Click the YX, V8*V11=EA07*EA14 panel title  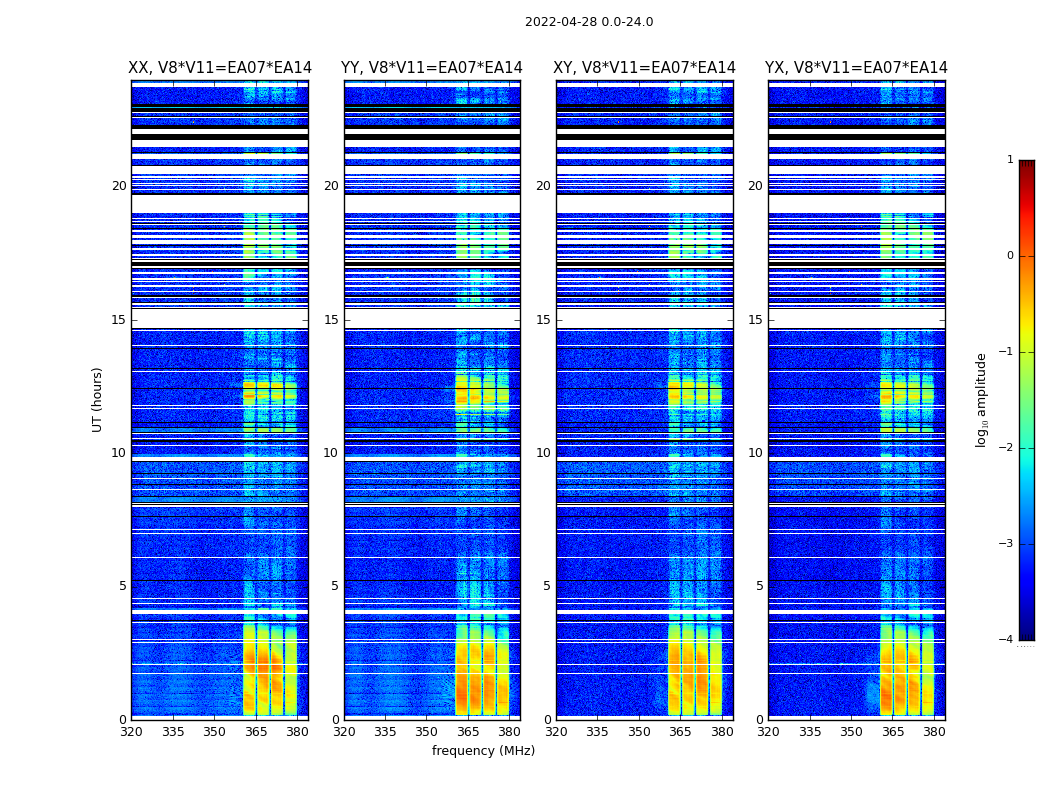point(856,68)
